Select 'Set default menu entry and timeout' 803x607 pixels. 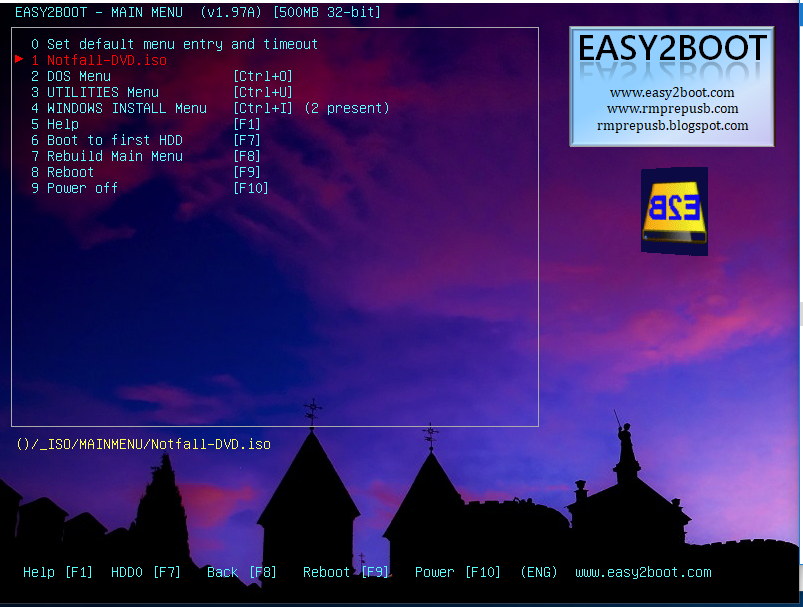coord(174,45)
